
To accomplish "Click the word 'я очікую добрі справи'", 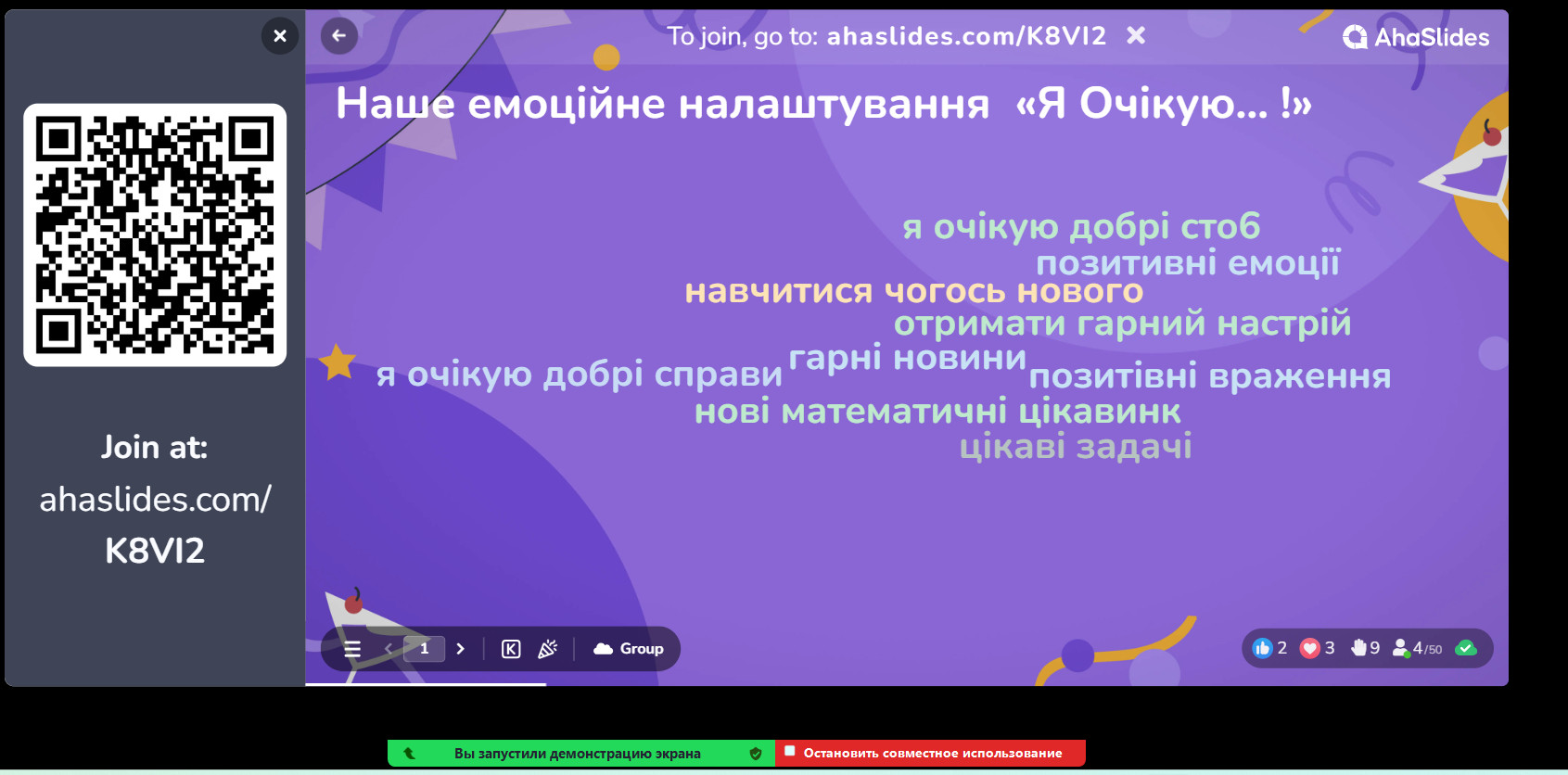I will pos(580,375).
